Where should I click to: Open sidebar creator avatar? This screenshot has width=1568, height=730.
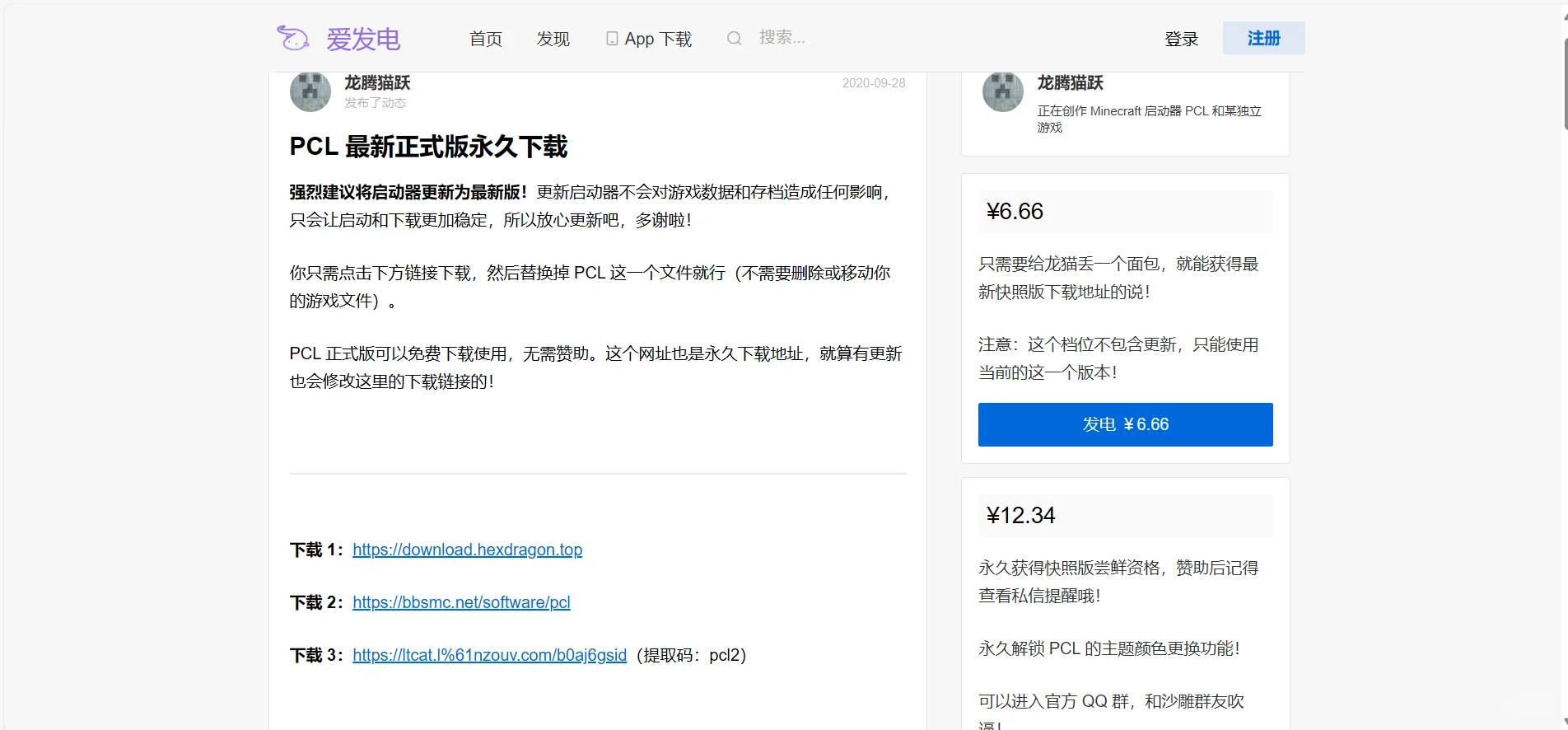(1003, 91)
